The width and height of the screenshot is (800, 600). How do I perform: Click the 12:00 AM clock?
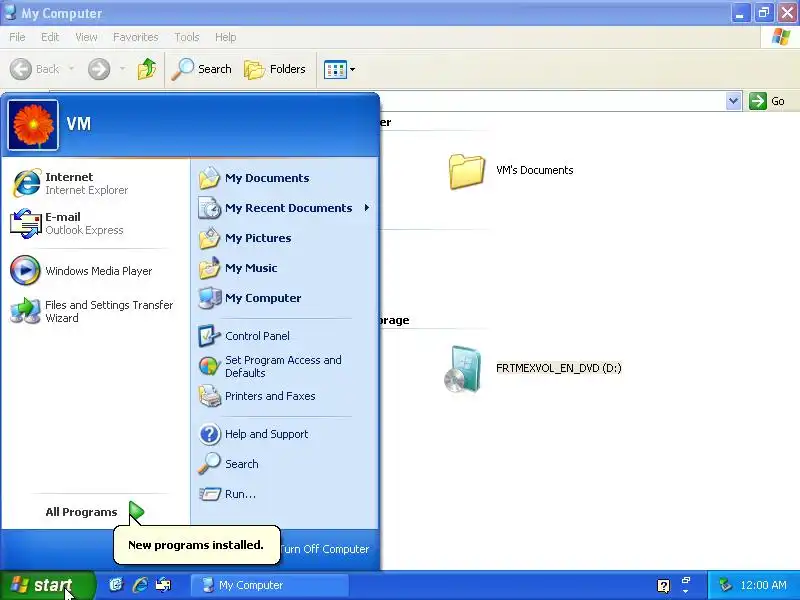pyautogui.click(x=763, y=585)
